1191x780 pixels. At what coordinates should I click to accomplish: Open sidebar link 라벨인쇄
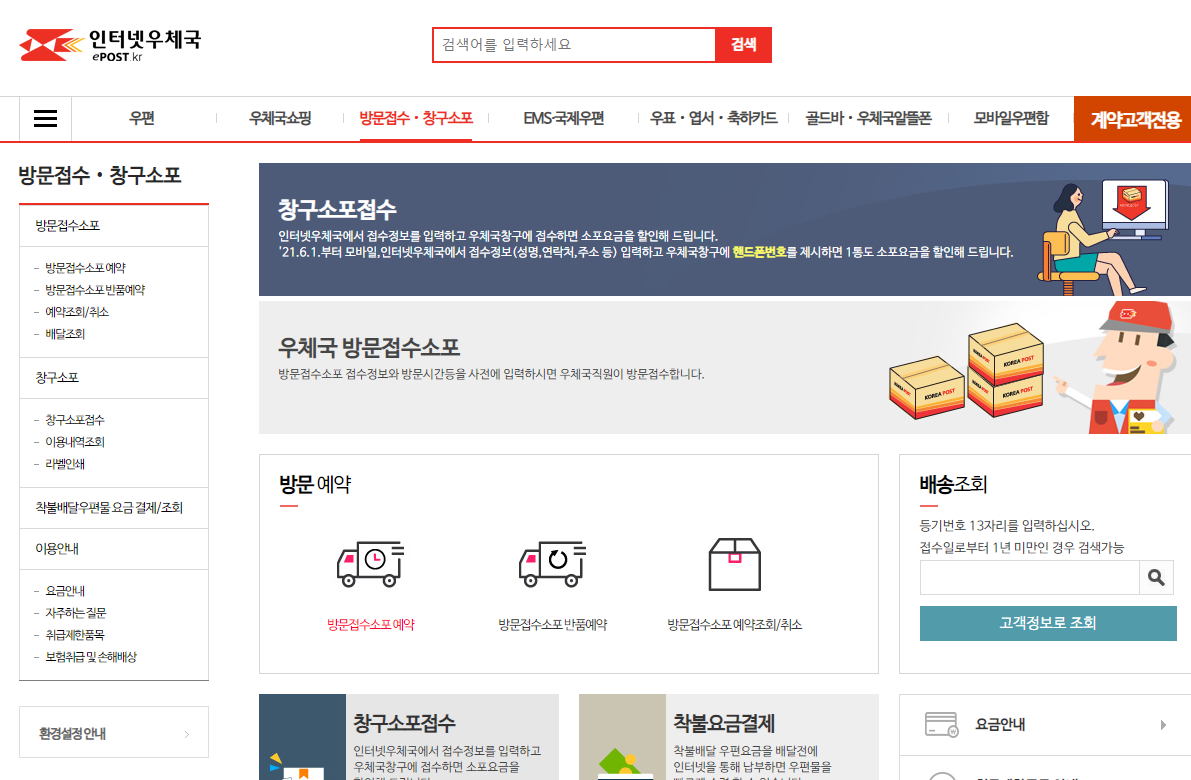coord(65,464)
